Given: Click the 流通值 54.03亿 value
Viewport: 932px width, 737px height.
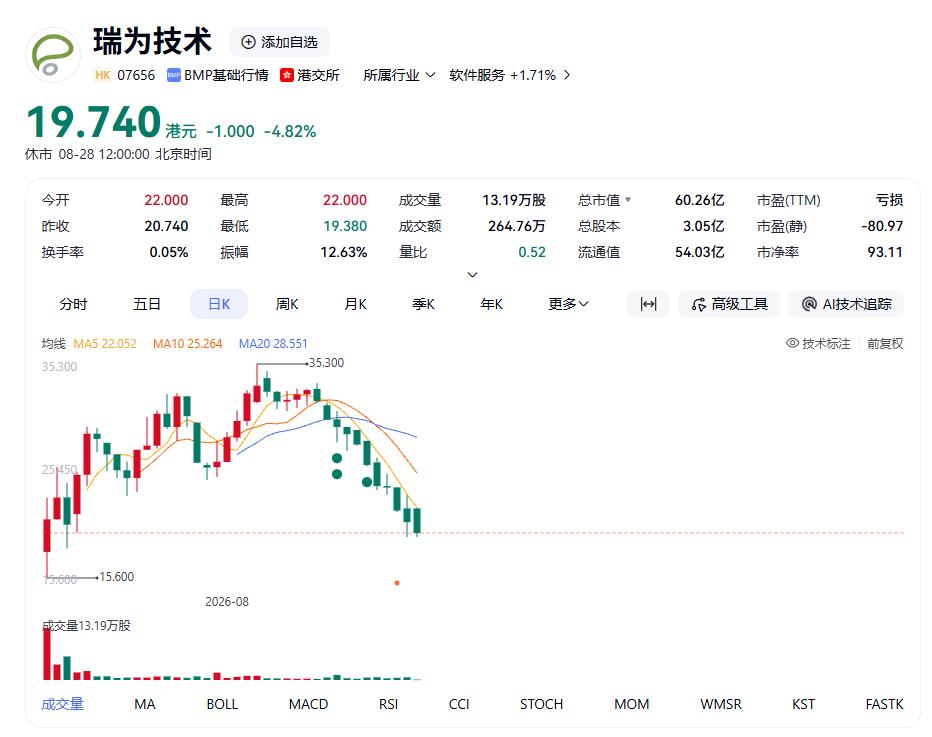Looking at the screenshot, I should coord(700,253).
